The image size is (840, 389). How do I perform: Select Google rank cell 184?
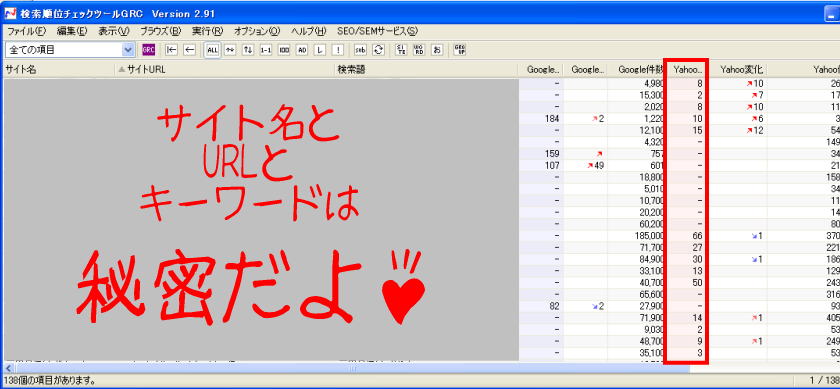pos(552,118)
